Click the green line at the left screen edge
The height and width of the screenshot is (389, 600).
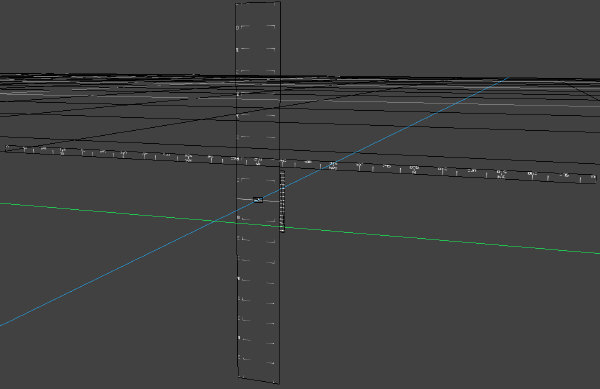[x=2, y=203]
